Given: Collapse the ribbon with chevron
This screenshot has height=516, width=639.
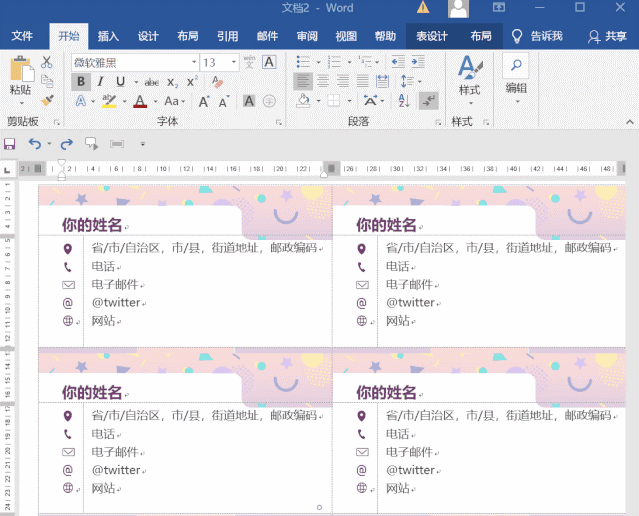Looking at the screenshot, I should point(630,122).
